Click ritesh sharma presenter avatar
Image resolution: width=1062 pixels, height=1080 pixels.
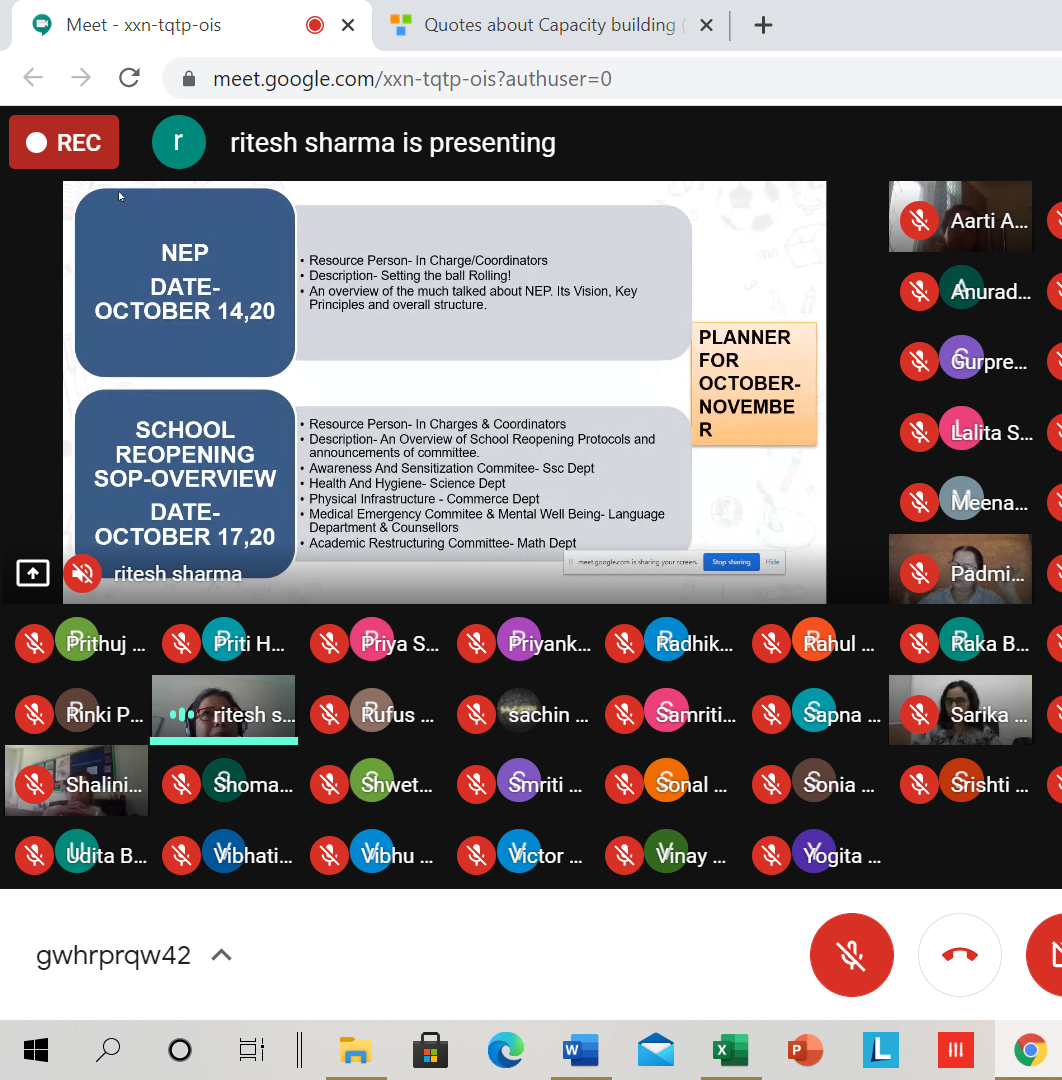tap(178, 143)
